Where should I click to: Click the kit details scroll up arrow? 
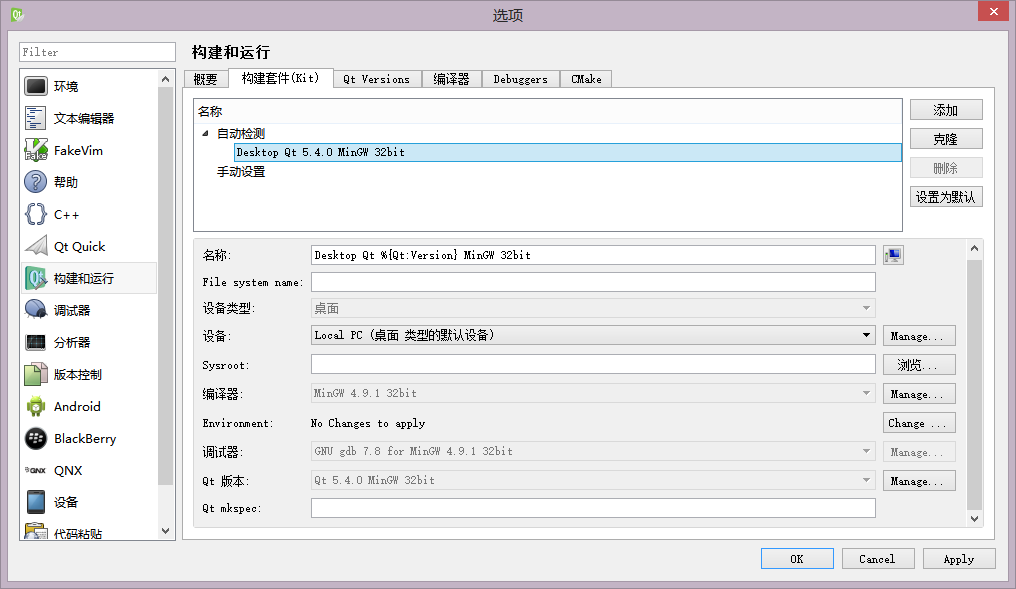point(975,248)
